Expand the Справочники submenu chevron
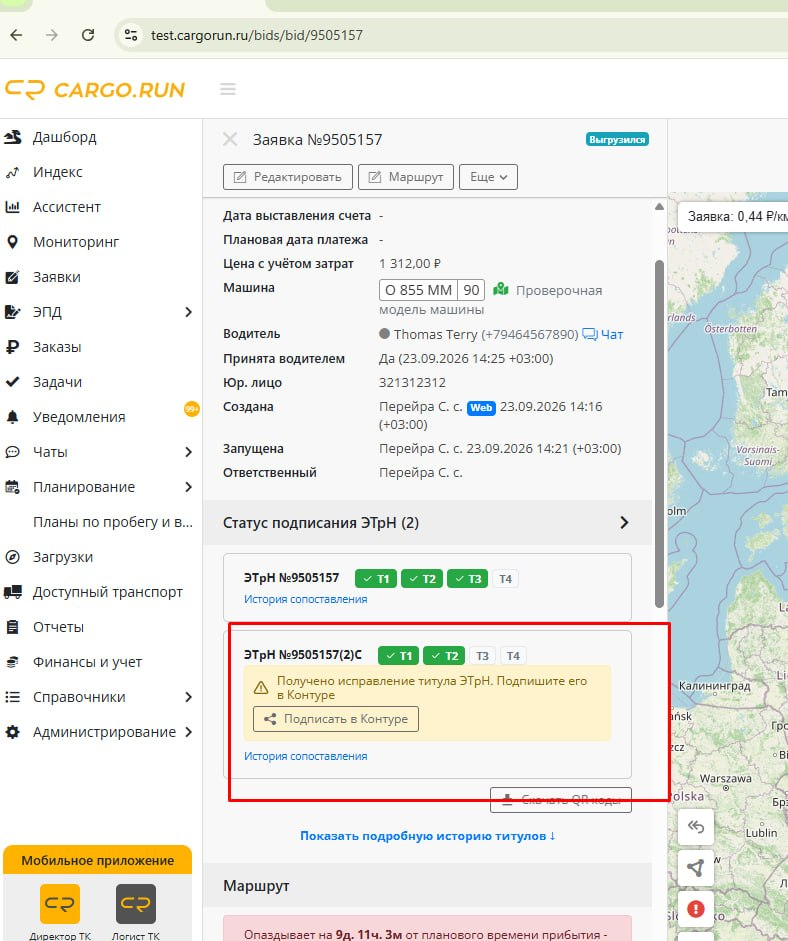The height and width of the screenshot is (941, 788). (188, 697)
